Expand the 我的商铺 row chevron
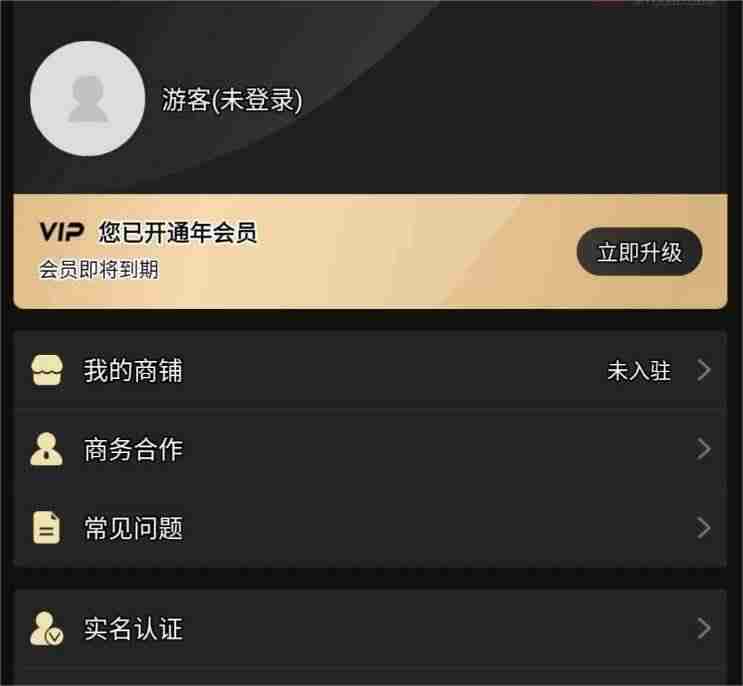 (x=704, y=370)
